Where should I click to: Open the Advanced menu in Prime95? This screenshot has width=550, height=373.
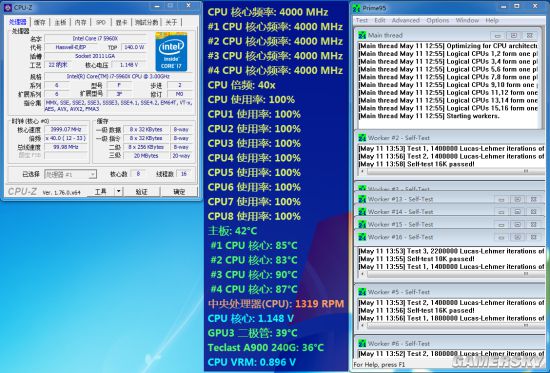[x=405, y=20]
